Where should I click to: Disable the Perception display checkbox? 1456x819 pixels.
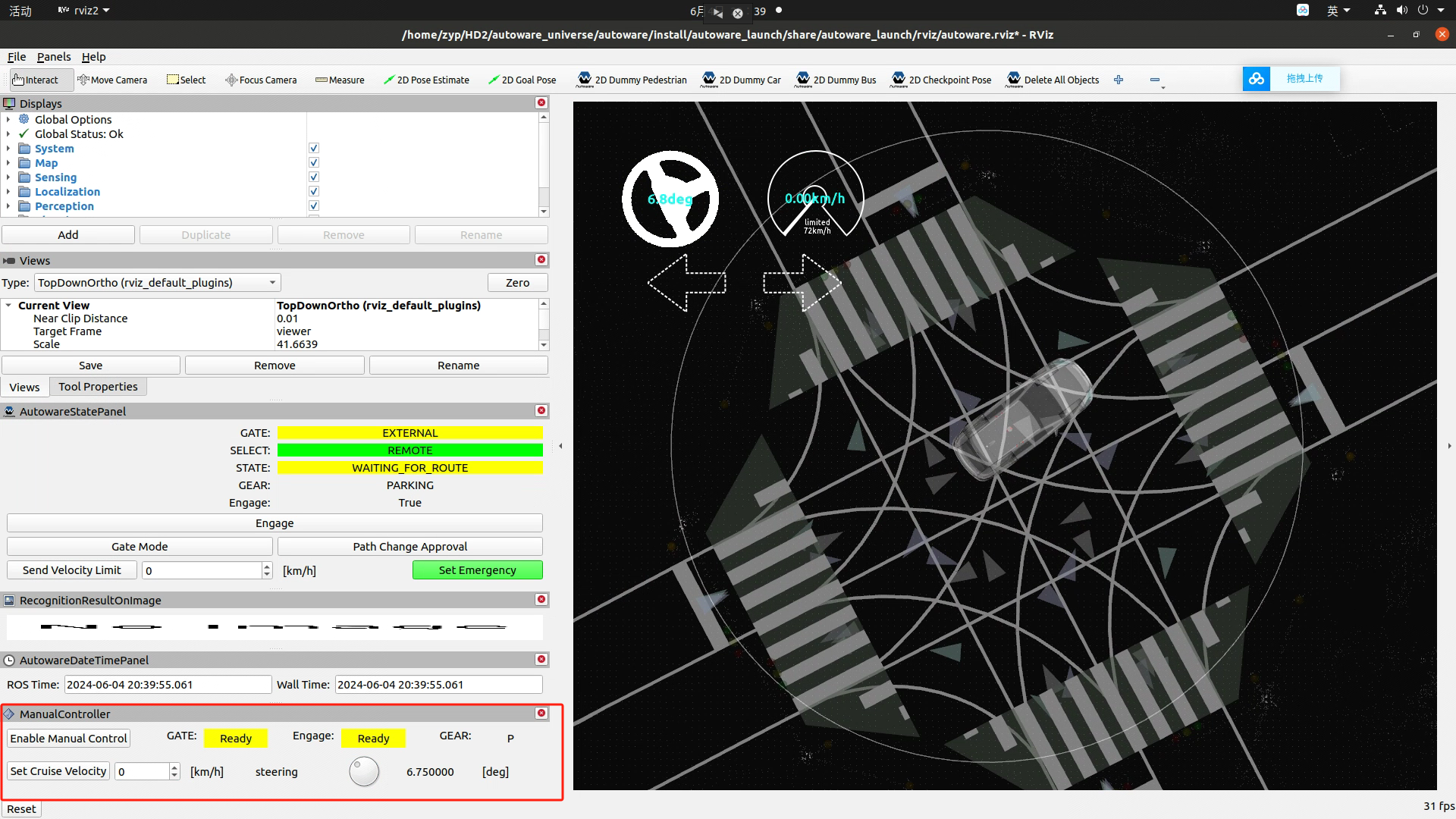[314, 206]
